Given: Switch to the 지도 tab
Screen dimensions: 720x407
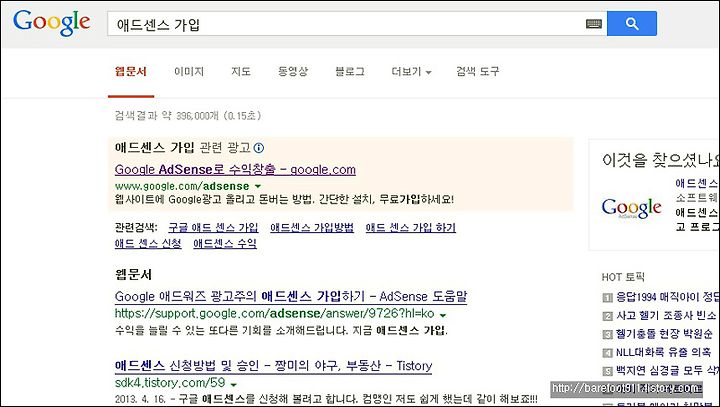Looking at the screenshot, I should 241,72.
